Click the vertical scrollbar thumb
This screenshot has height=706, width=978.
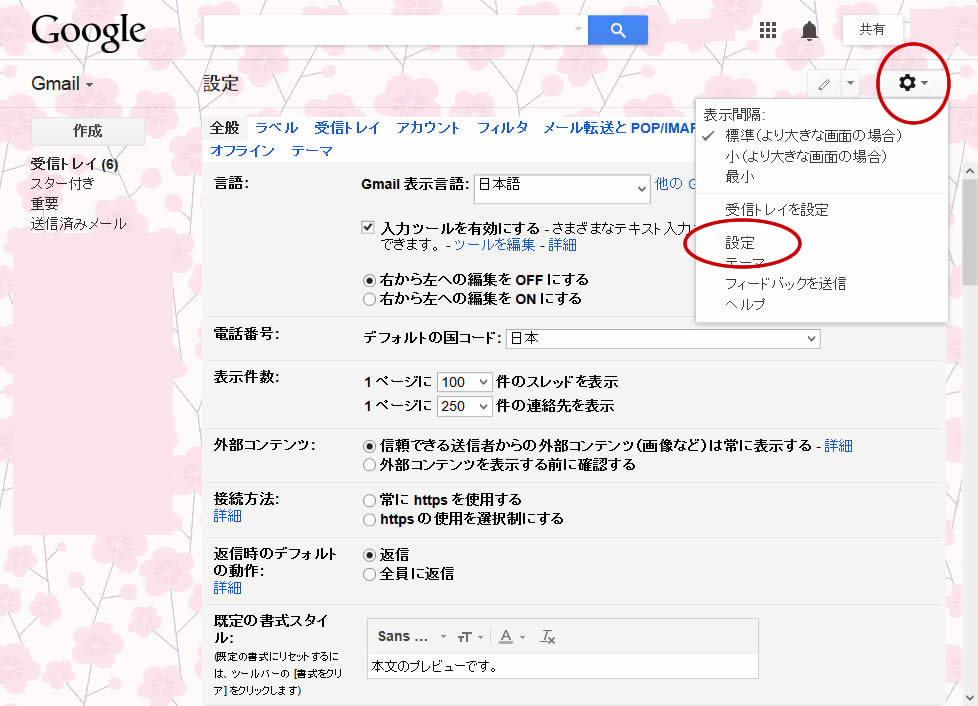pyautogui.click(x=969, y=232)
